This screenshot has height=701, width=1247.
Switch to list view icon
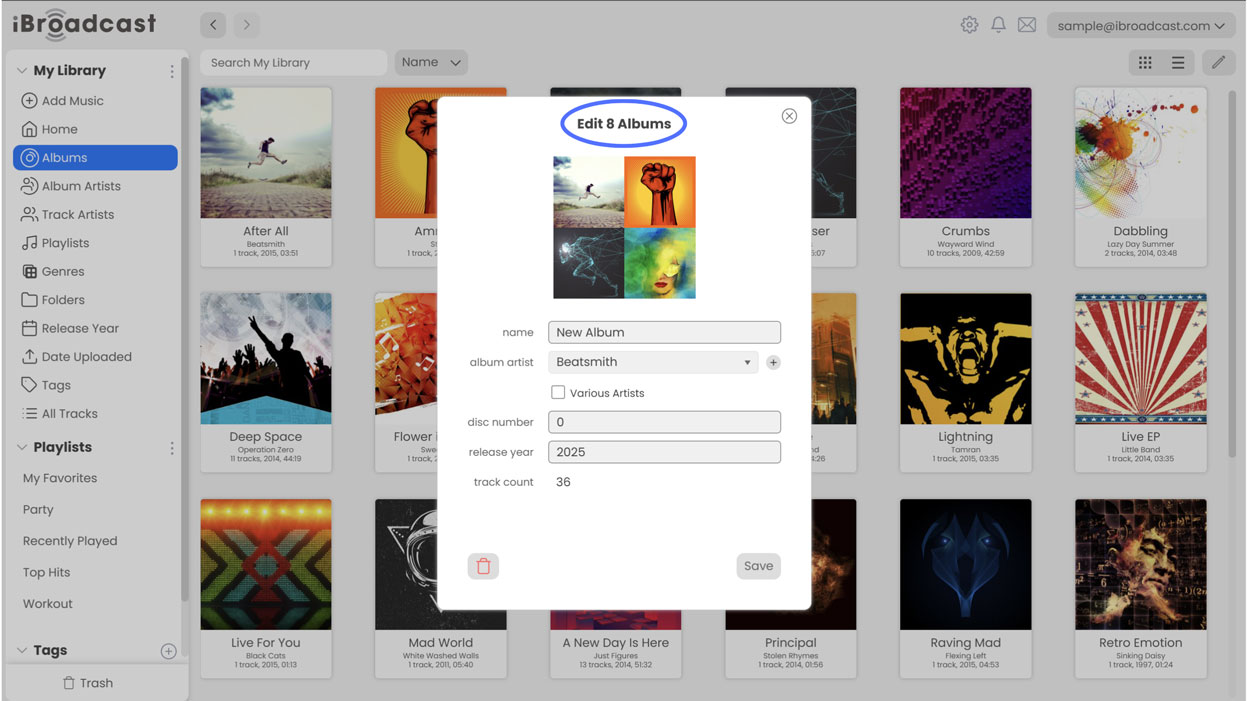[x=1178, y=63]
